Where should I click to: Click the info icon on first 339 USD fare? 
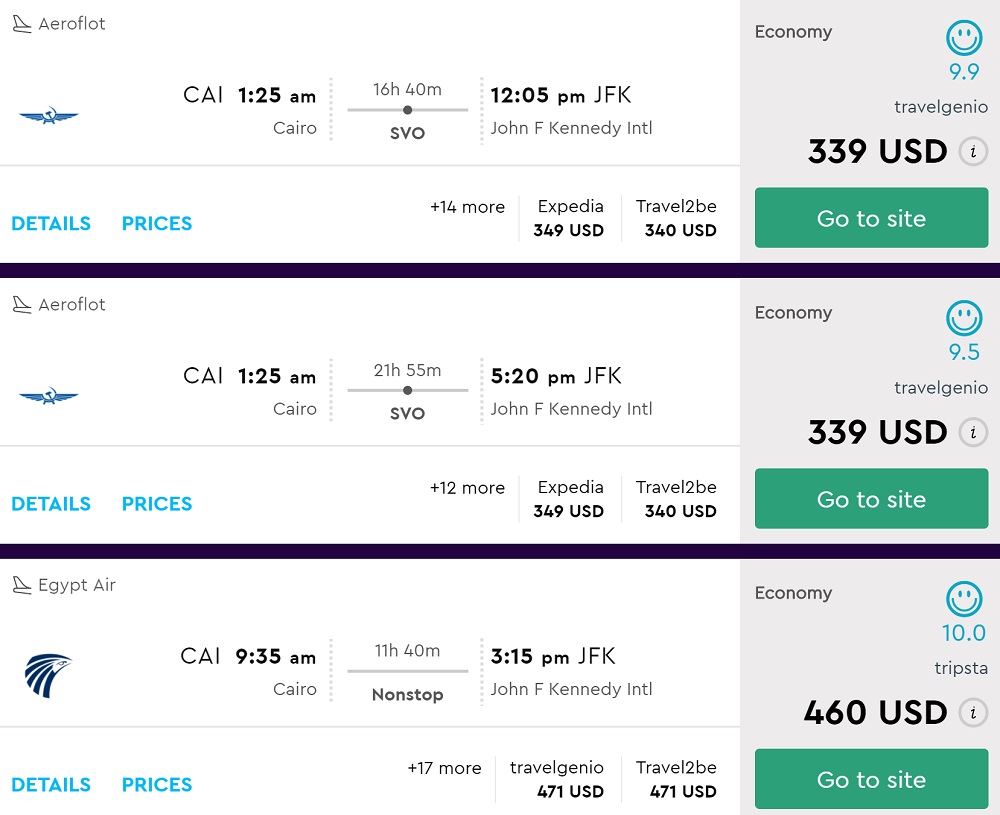tap(972, 152)
